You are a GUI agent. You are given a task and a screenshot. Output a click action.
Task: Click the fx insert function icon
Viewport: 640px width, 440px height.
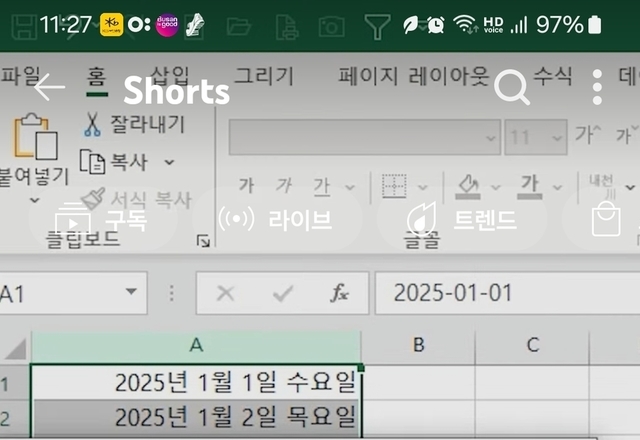pyautogui.click(x=340, y=293)
